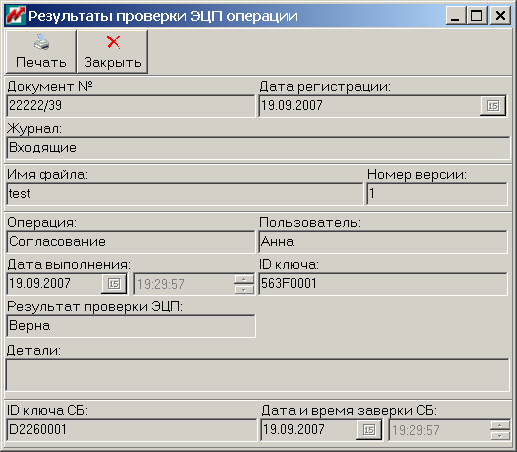This screenshot has width=517, height=452.
Task: Decrease execution time with down spinner arrow
Action: [244, 289]
